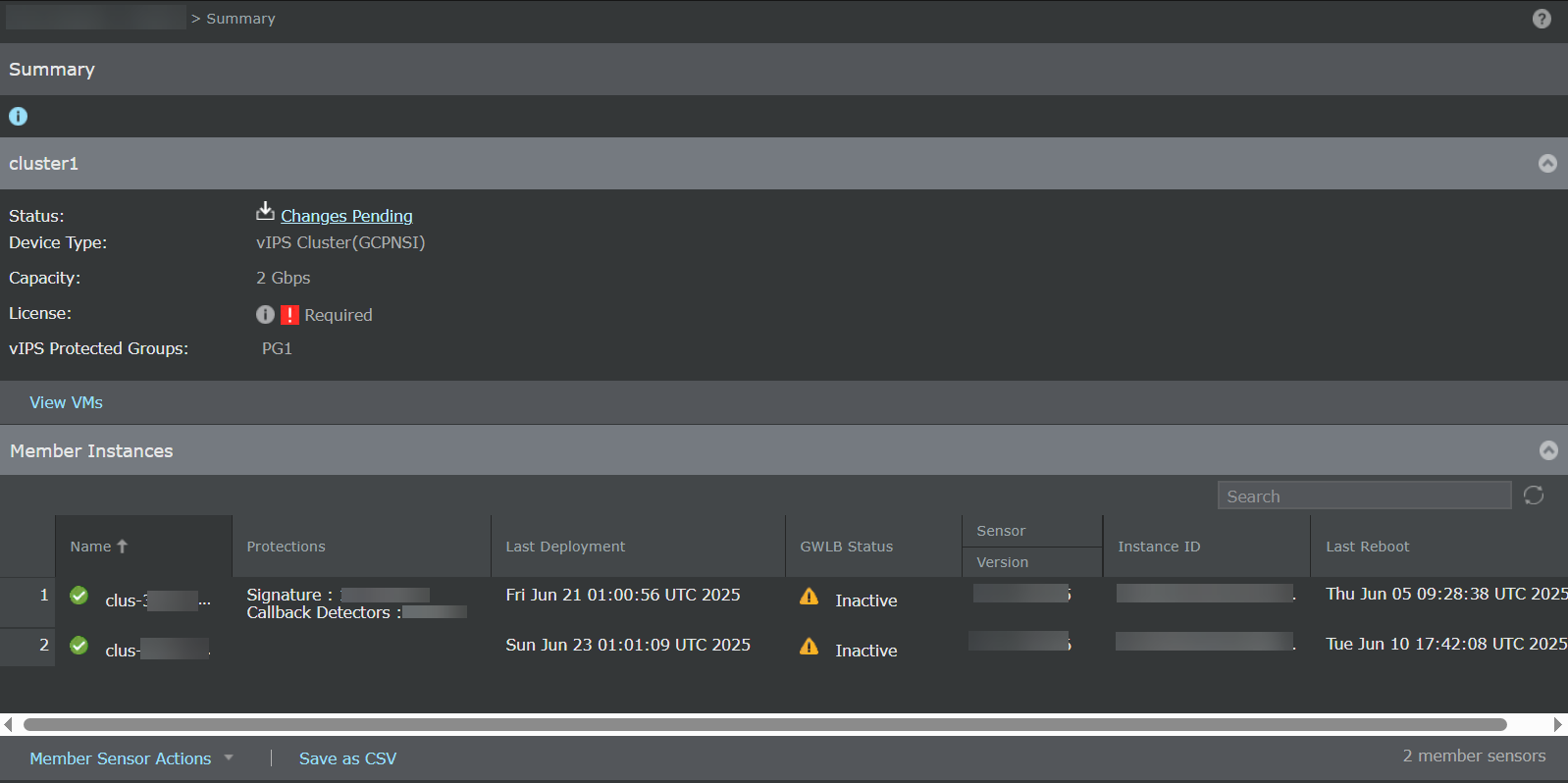Focus the Member Instances search field
This screenshot has width=1568, height=783.
[1364, 496]
